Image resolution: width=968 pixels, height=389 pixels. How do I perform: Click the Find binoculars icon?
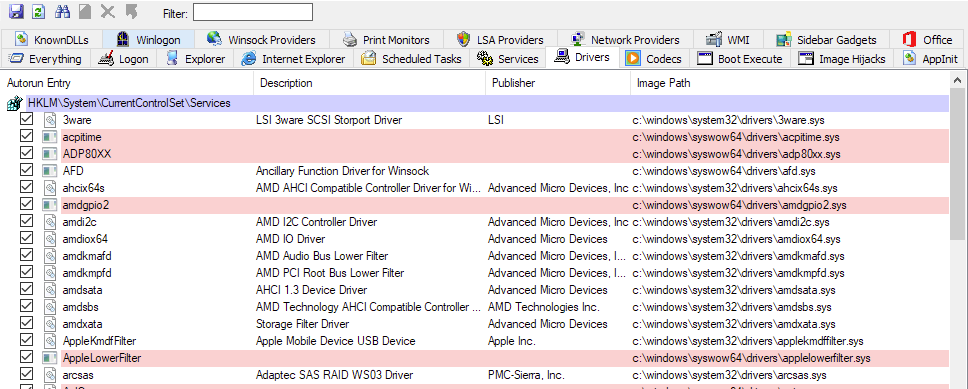[62, 11]
